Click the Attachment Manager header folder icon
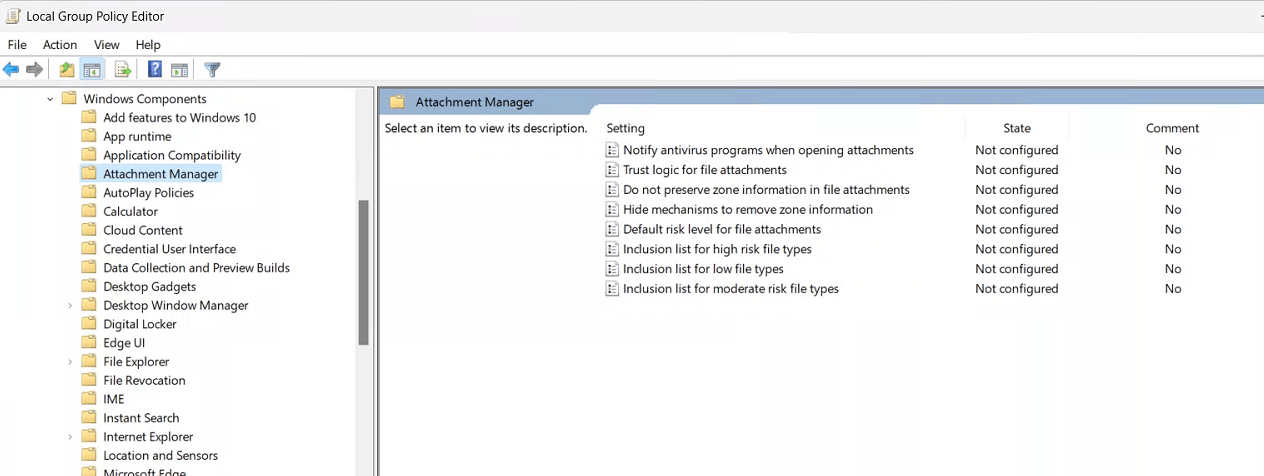This screenshot has height=476, width=1264. [397, 102]
